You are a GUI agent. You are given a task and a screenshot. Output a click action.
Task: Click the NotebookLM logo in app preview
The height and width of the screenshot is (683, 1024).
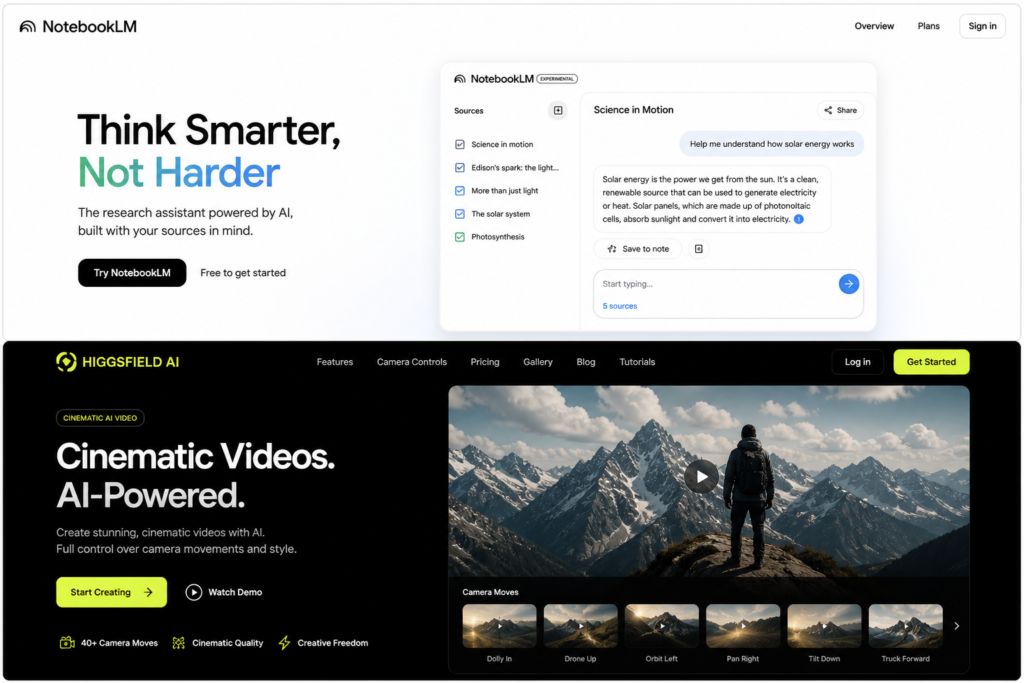pyautogui.click(x=494, y=79)
